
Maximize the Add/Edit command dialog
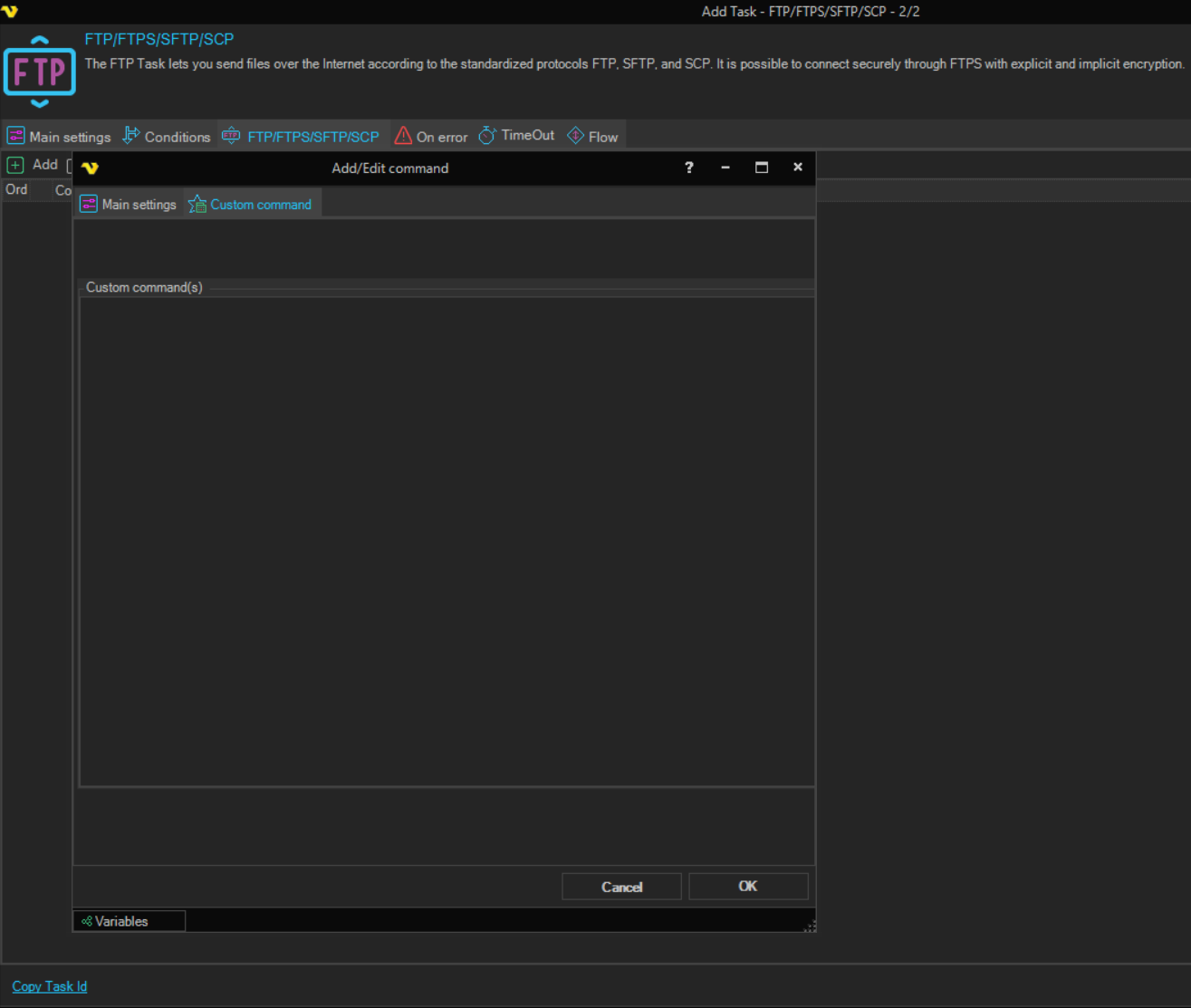pyautogui.click(x=762, y=168)
